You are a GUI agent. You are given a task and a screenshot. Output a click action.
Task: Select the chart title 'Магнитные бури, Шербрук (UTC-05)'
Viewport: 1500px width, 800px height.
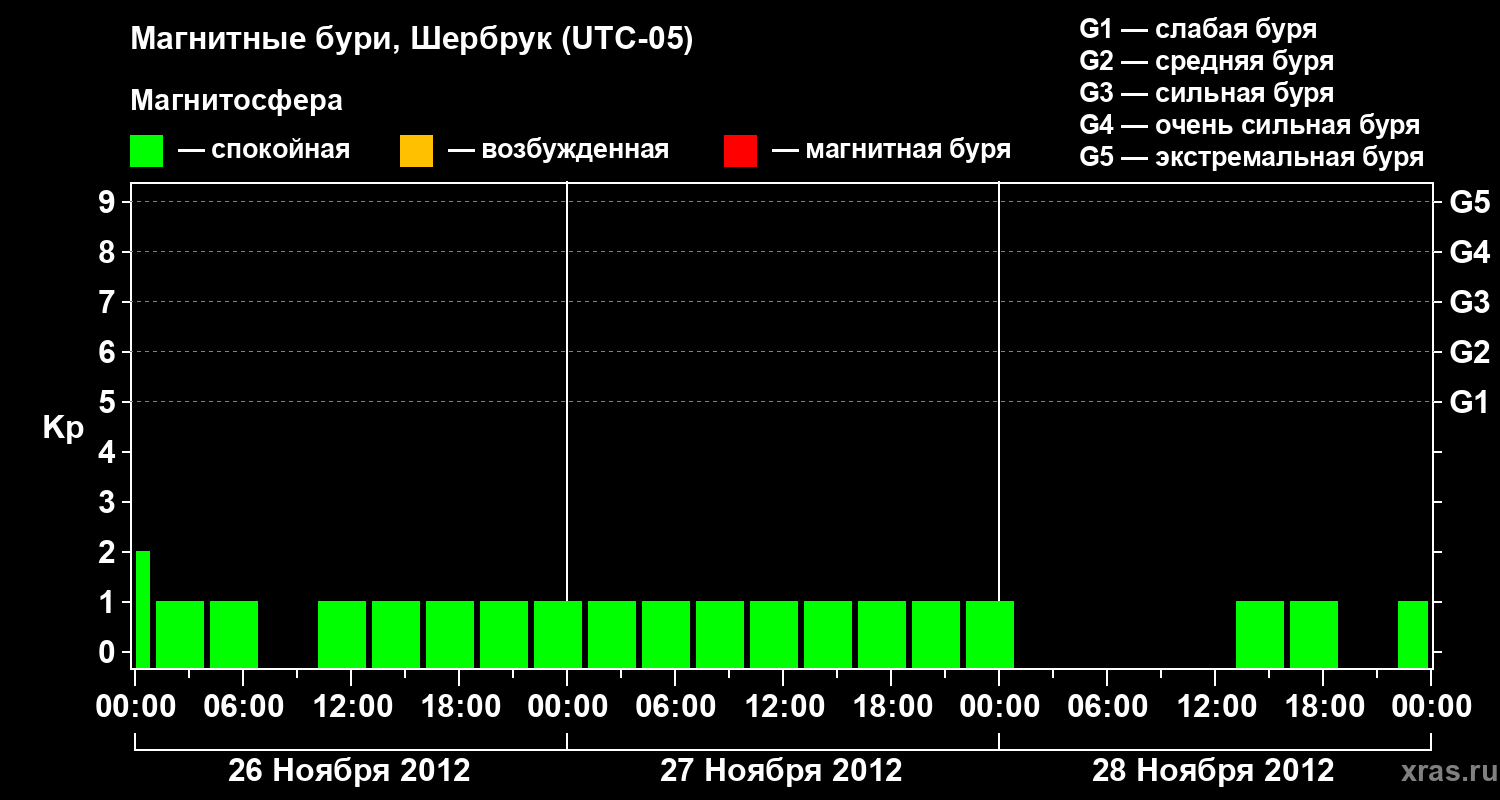pyautogui.click(x=411, y=40)
